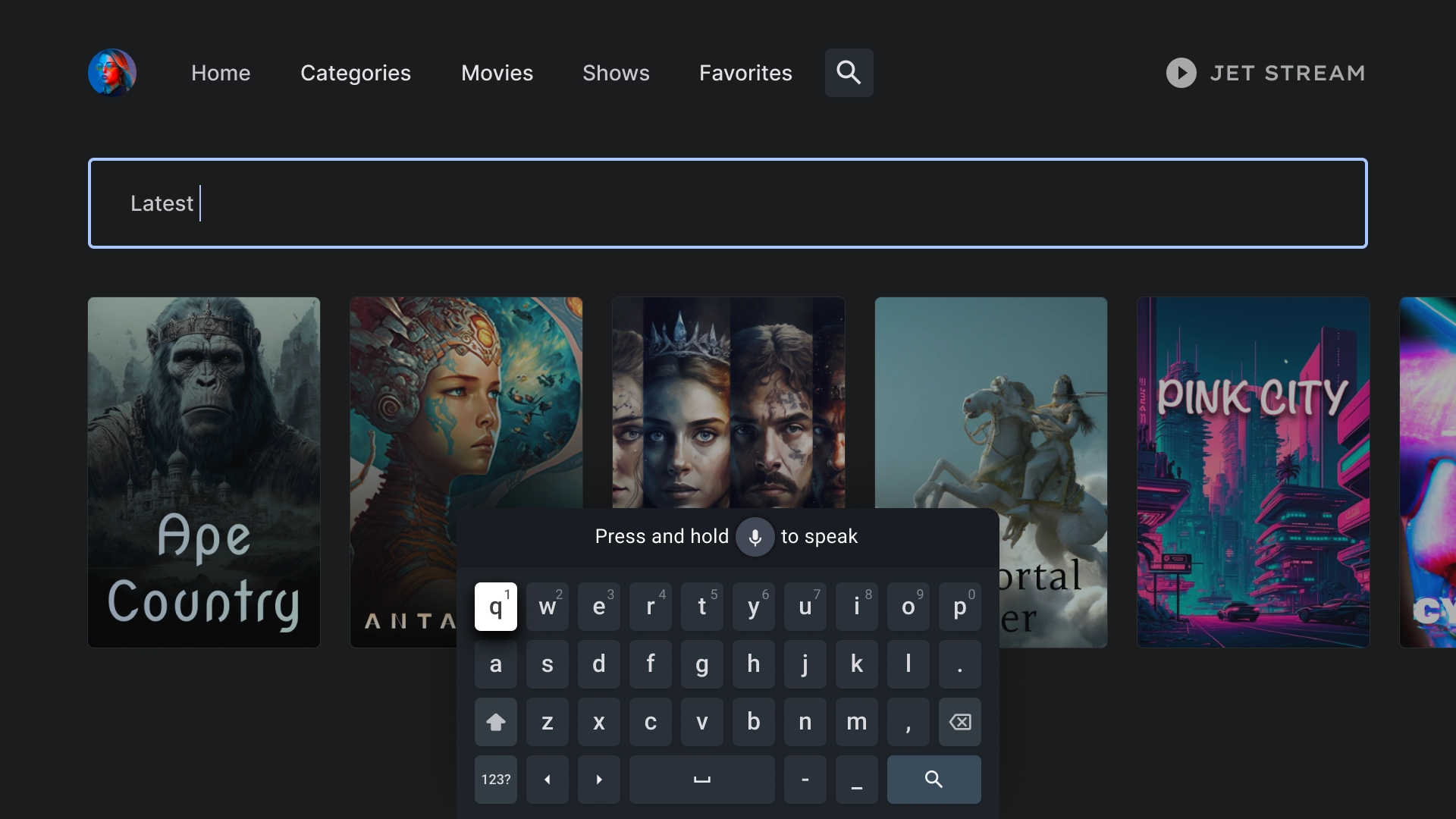Toggle the search bar active state
Image resolution: width=1456 pixels, height=819 pixels.
(x=848, y=72)
